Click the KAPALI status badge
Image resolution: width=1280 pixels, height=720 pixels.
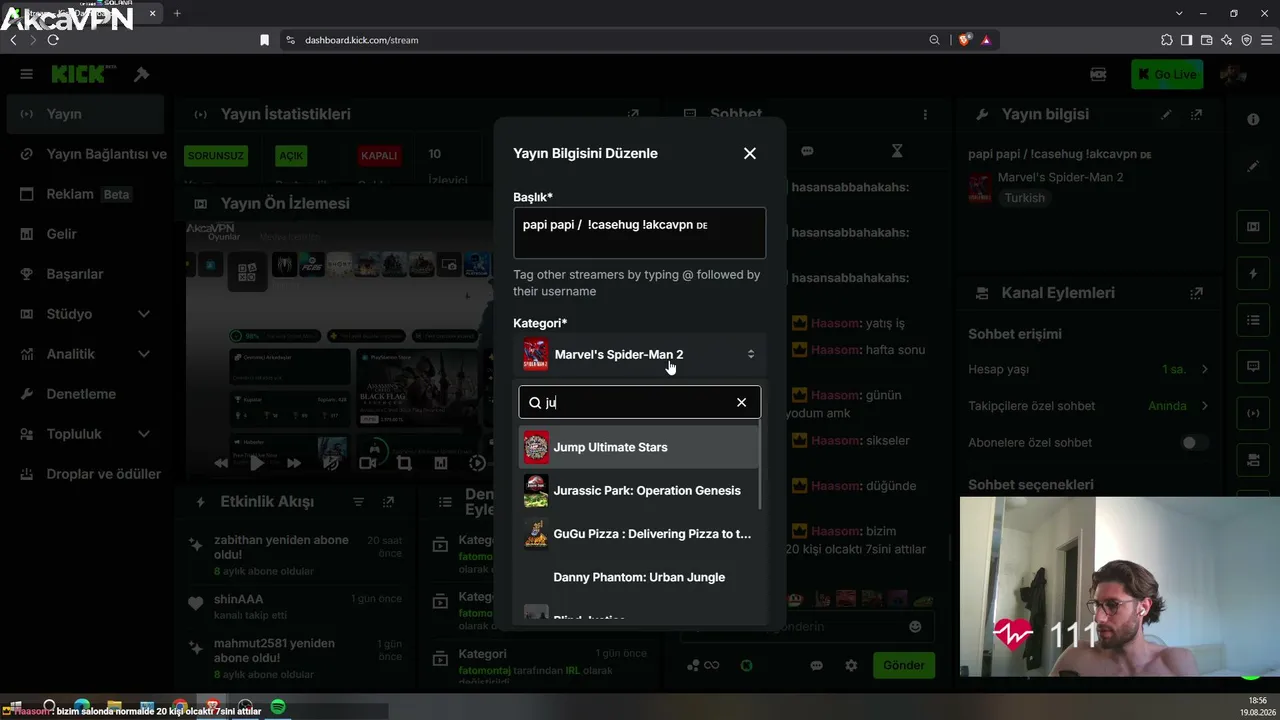379,156
